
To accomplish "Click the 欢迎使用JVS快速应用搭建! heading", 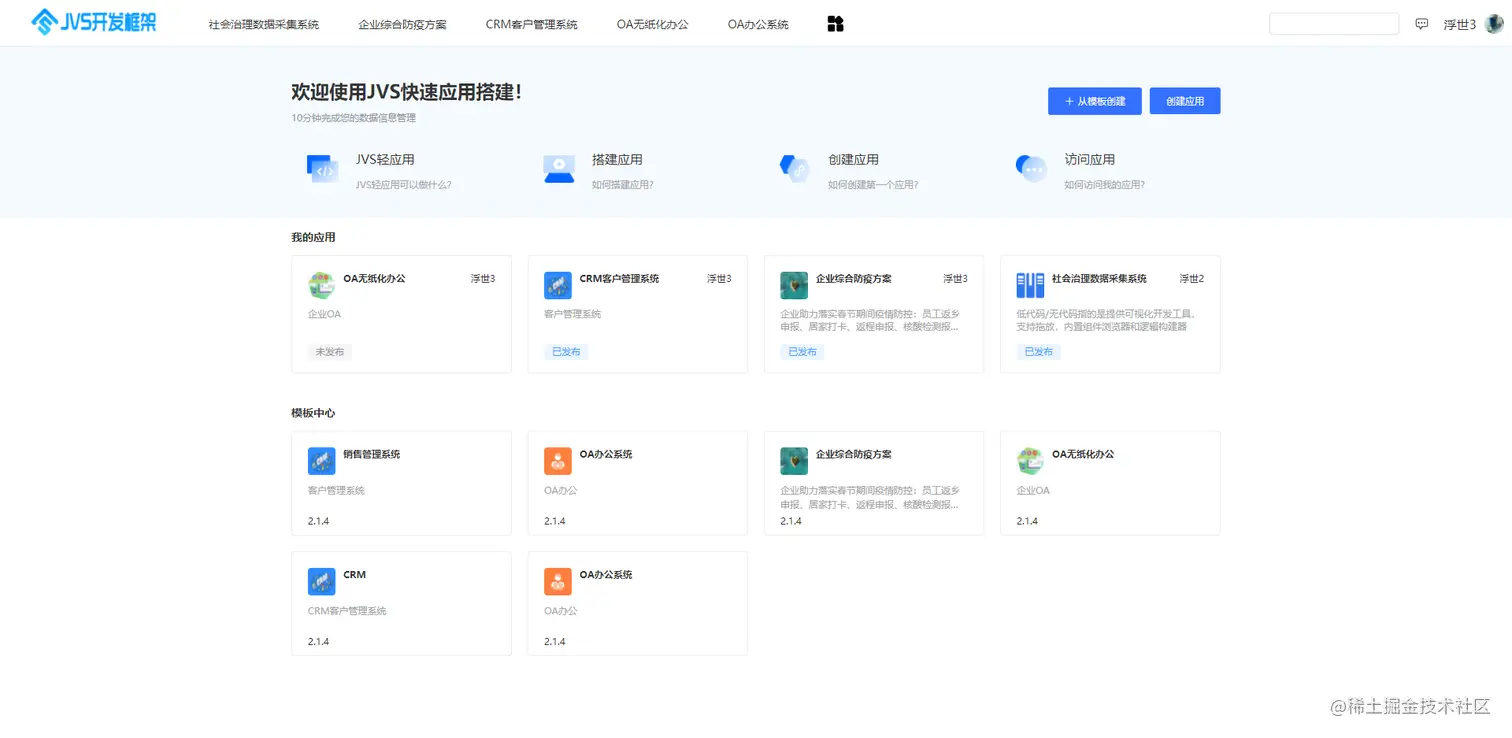I will tap(406, 92).
